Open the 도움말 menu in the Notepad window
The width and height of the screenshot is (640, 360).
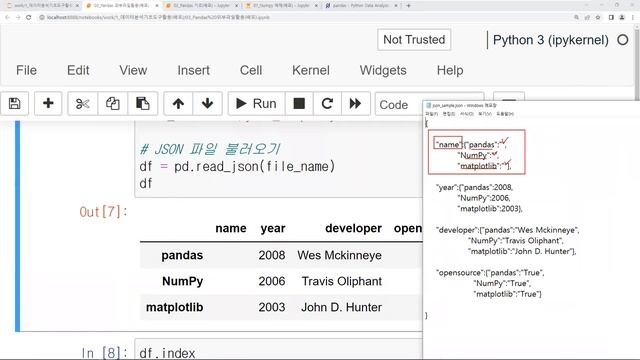click(505, 114)
